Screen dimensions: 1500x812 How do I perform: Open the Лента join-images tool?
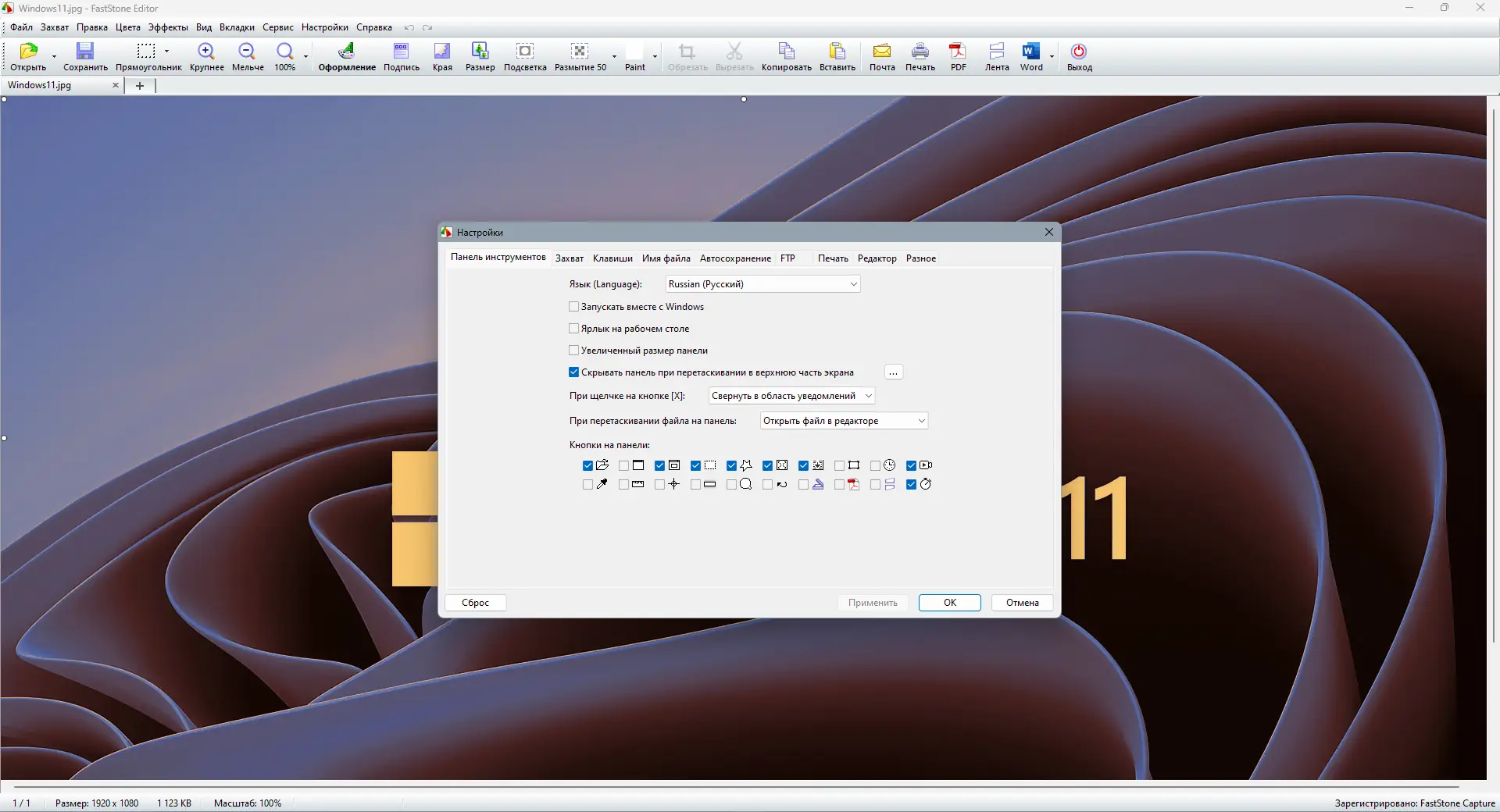coord(997,56)
